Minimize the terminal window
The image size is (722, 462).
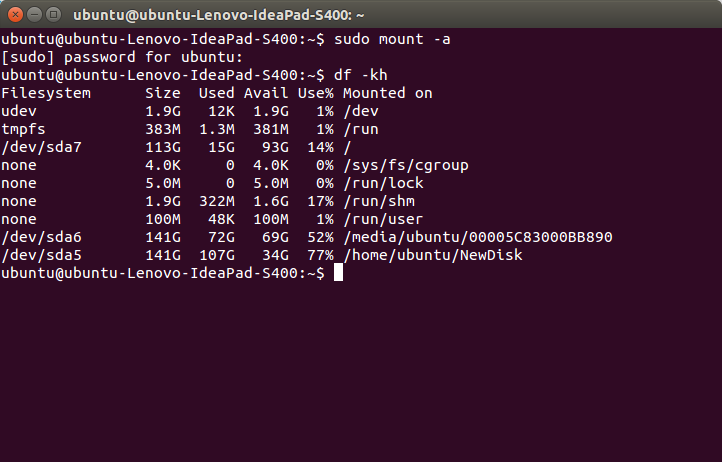[x=34, y=14]
